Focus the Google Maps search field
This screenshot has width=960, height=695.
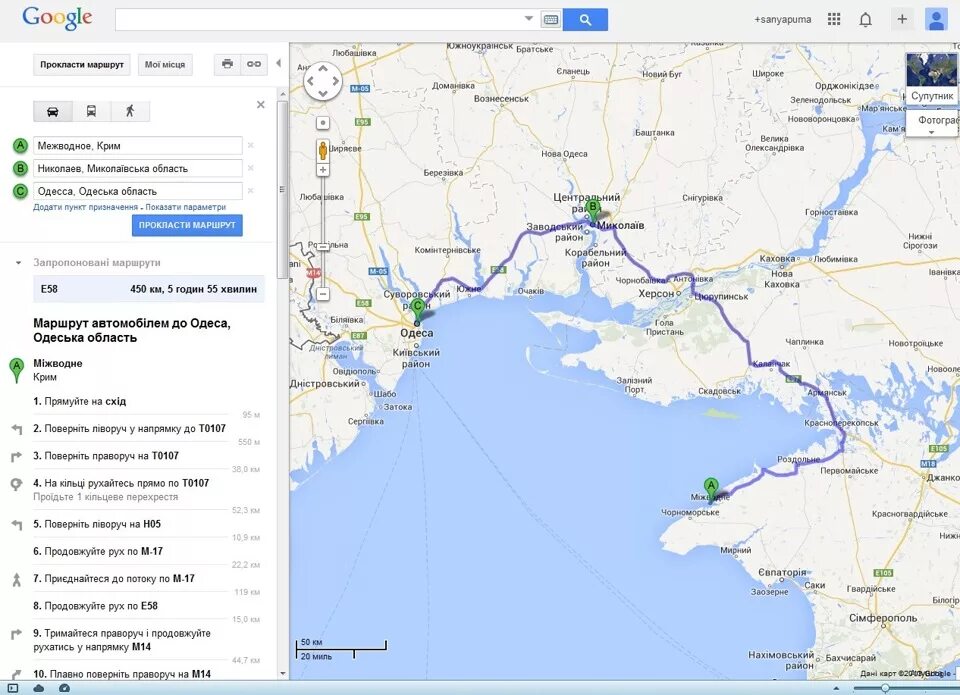pyautogui.click(x=318, y=20)
